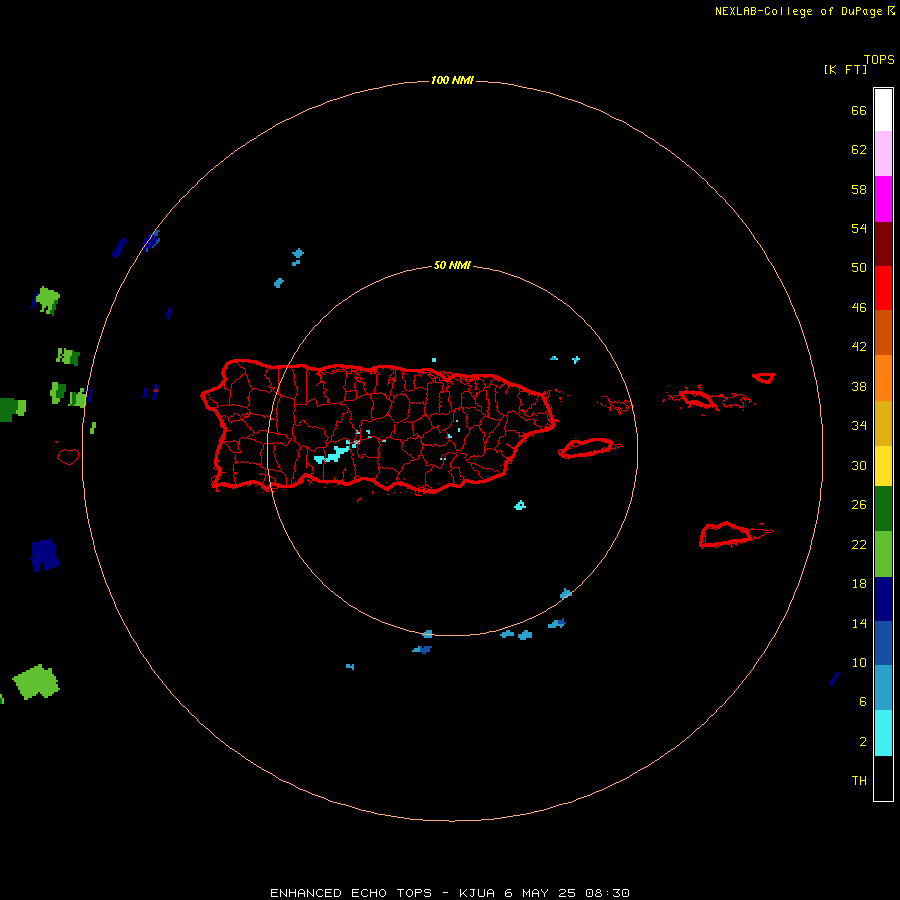Click the TOPS legend title
Image resolution: width=900 pixels, height=900 pixels.
click(879, 59)
